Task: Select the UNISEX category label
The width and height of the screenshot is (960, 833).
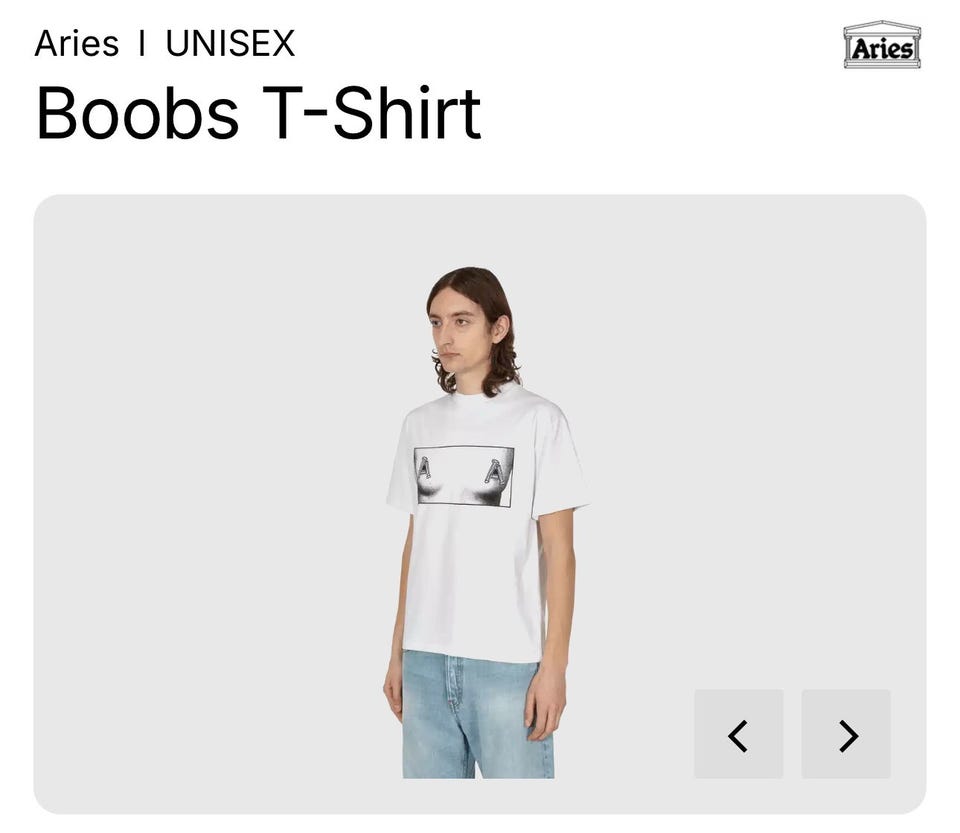Action: (x=230, y=43)
